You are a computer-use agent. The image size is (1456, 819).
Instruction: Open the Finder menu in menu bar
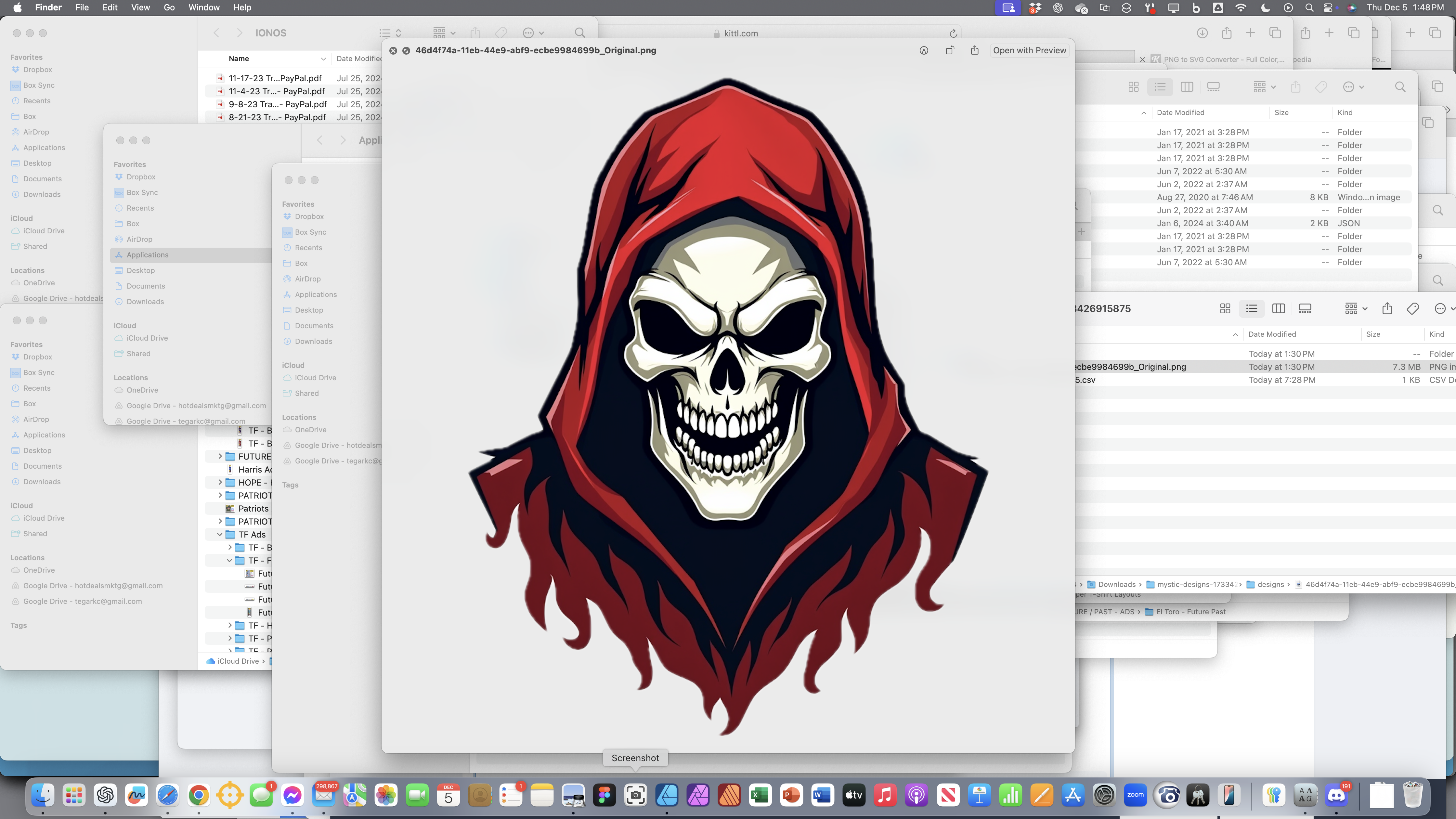(x=48, y=7)
